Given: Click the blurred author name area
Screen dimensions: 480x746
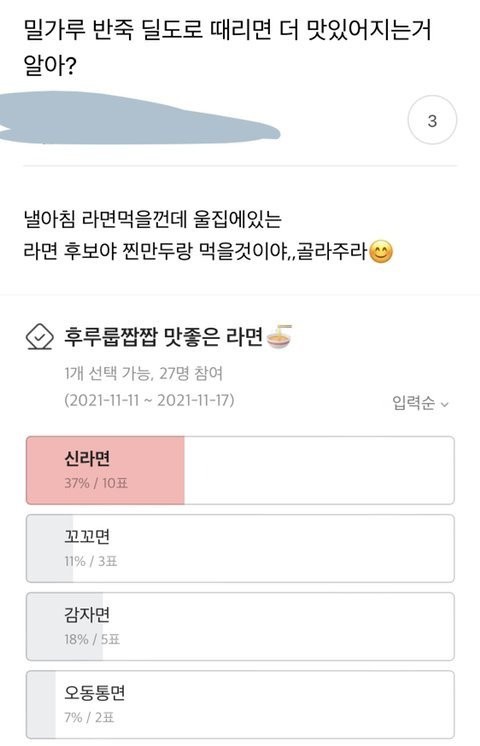Looking at the screenshot, I should (x=140, y=119).
